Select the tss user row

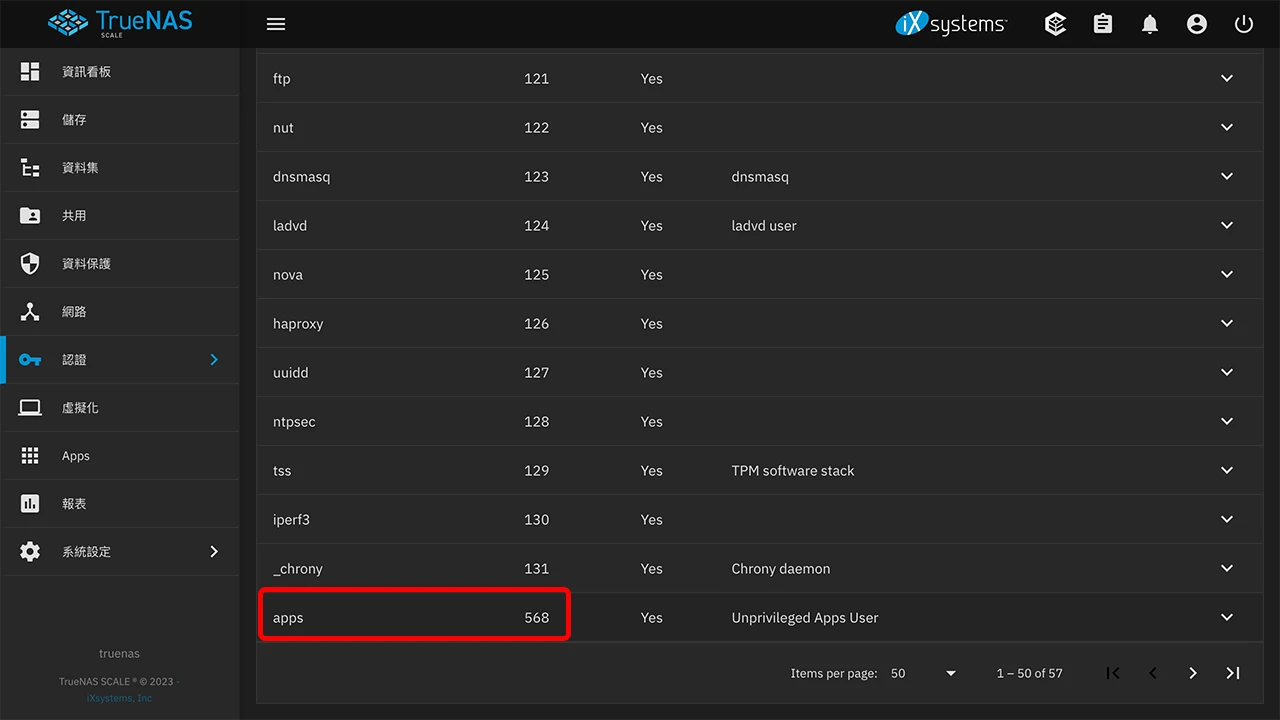pyautogui.click(x=283, y=471)
